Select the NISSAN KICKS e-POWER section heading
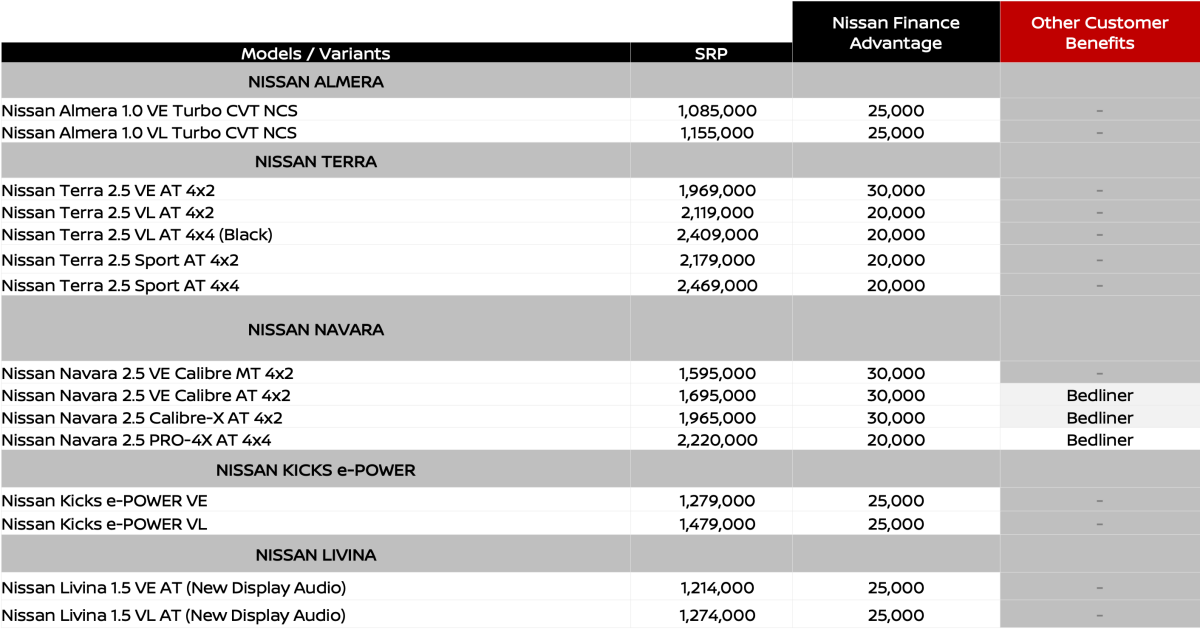Image resolution: width=1200 pixels, height=629 pixels. pos(315,470)
